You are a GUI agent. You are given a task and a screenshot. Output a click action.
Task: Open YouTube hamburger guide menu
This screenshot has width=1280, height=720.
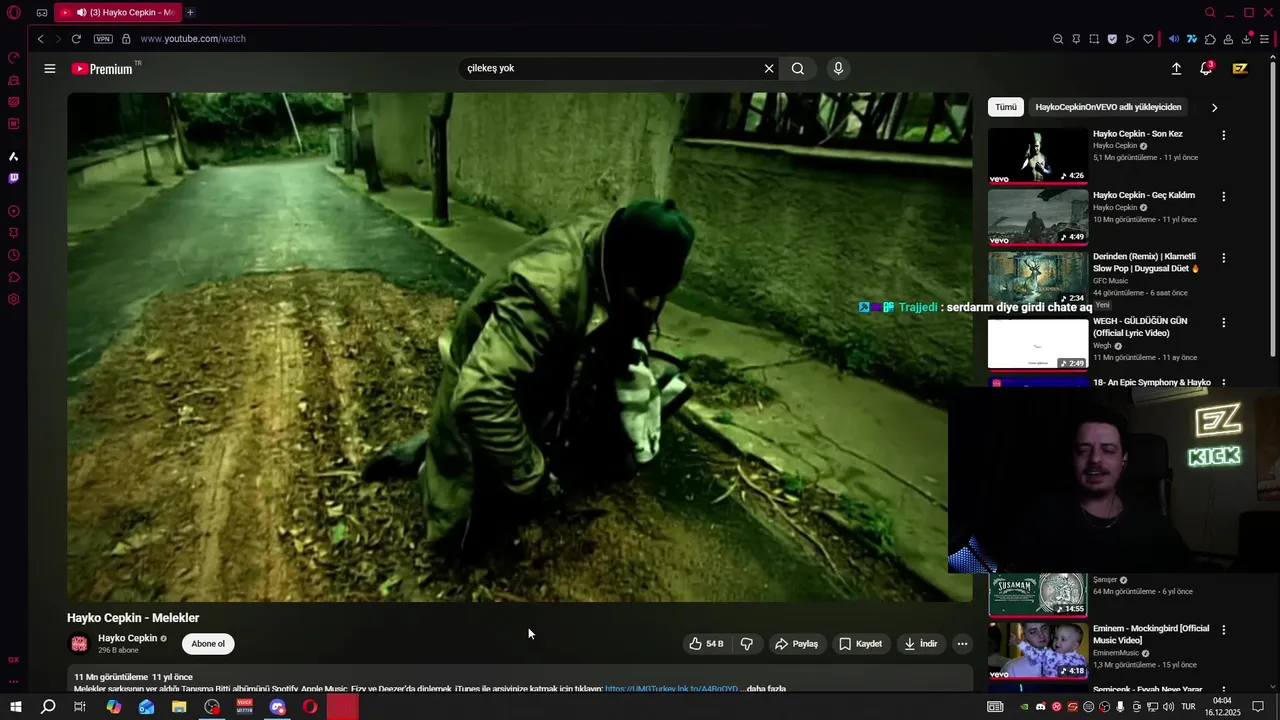tap(50, 69)
